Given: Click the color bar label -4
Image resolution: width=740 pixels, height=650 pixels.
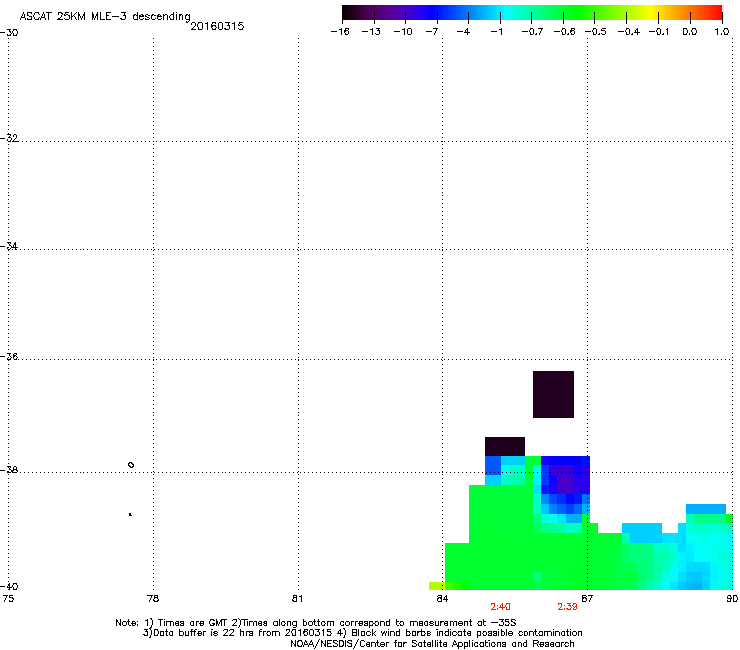Looking at the screenshot, I should (463, 32).
